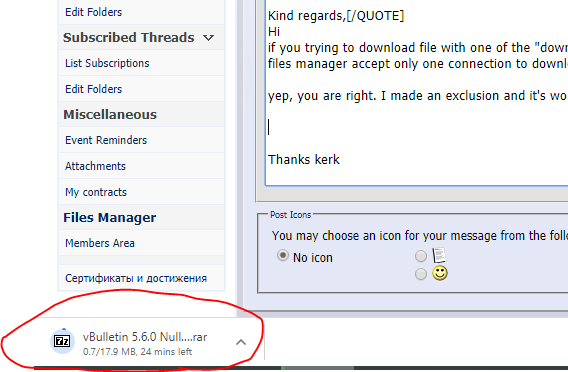Open Edit Folders under Subscribed Threads

pos(93,89)
